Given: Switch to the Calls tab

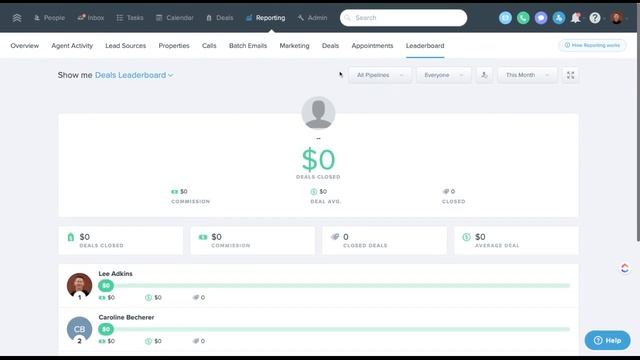Looking at the screenshot, I should coord(209,46).
